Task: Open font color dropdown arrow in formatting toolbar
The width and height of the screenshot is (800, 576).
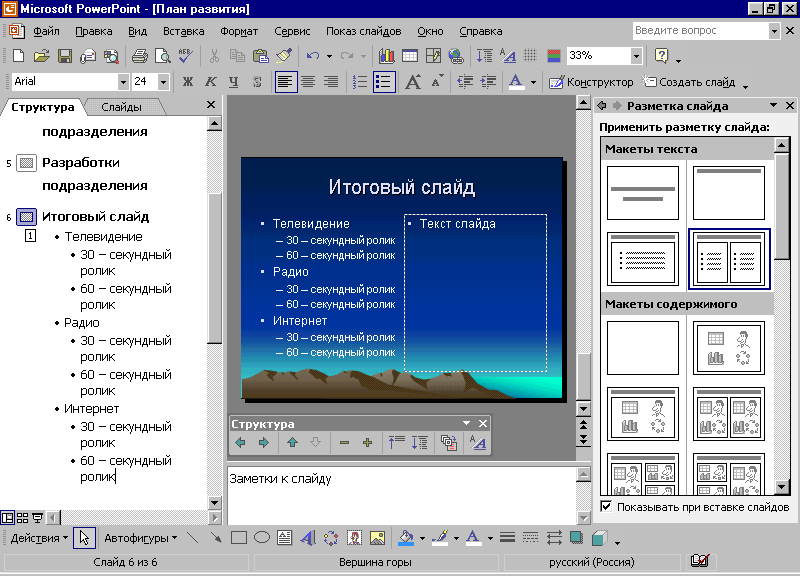Action: tap(534, 82)
